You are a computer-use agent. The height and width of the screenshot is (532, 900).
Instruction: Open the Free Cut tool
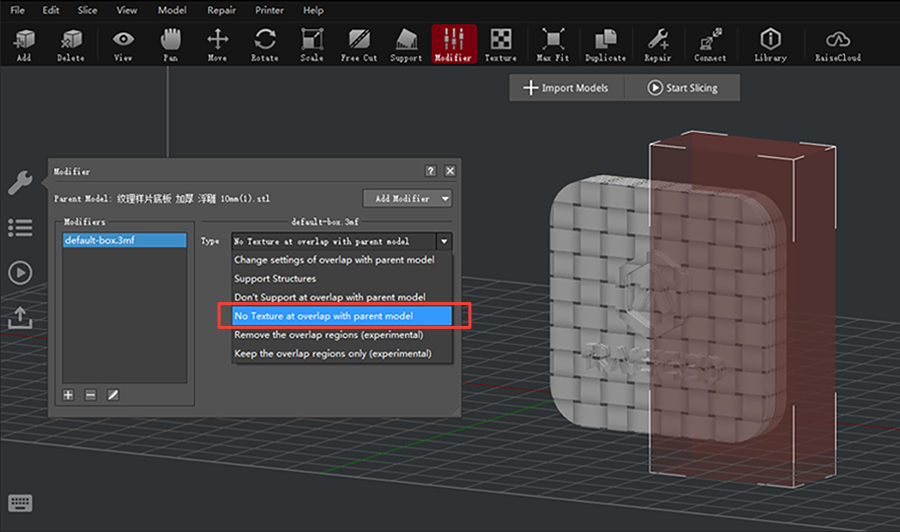coord(359,44)
